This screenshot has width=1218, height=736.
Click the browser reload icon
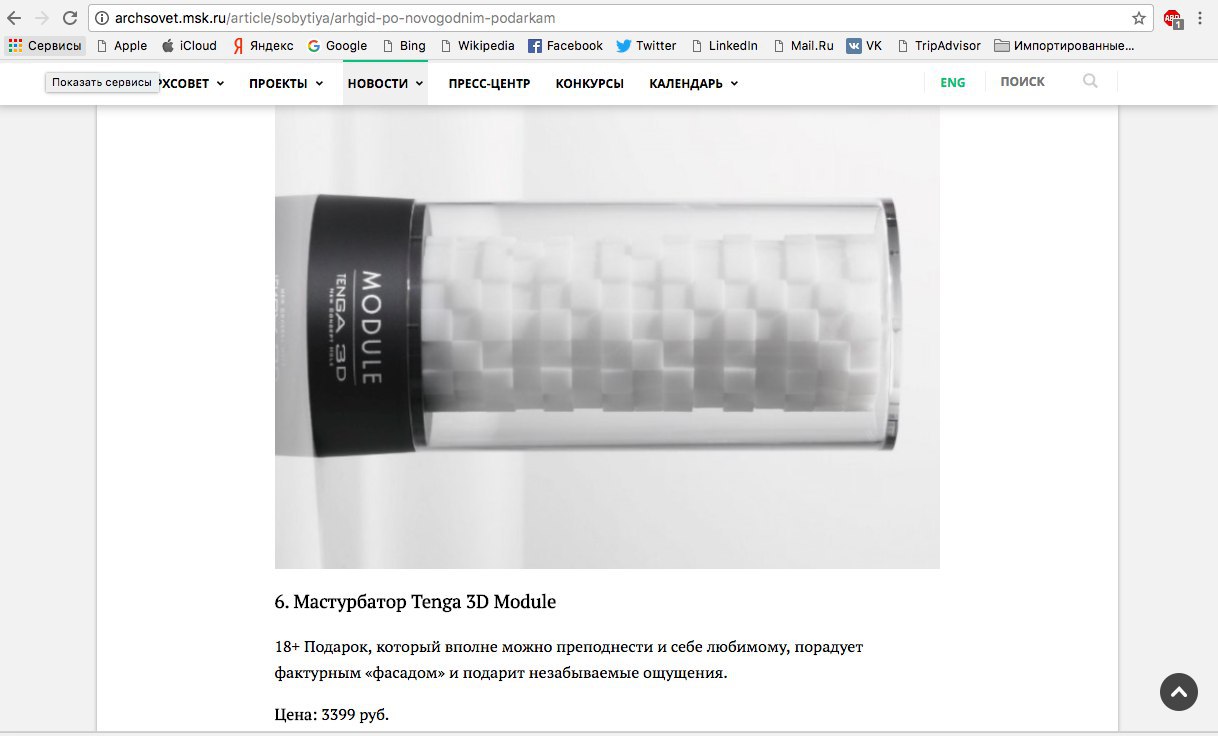point(69,18)
